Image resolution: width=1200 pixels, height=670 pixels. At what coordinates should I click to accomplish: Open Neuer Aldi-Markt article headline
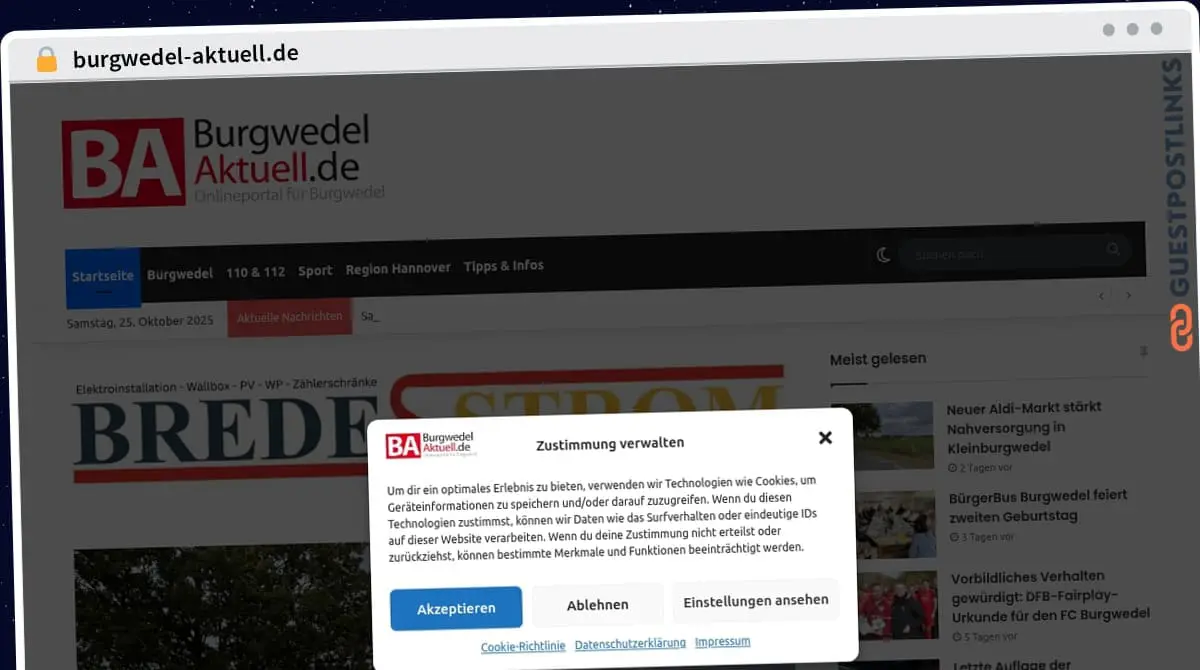coord(1025,427)
